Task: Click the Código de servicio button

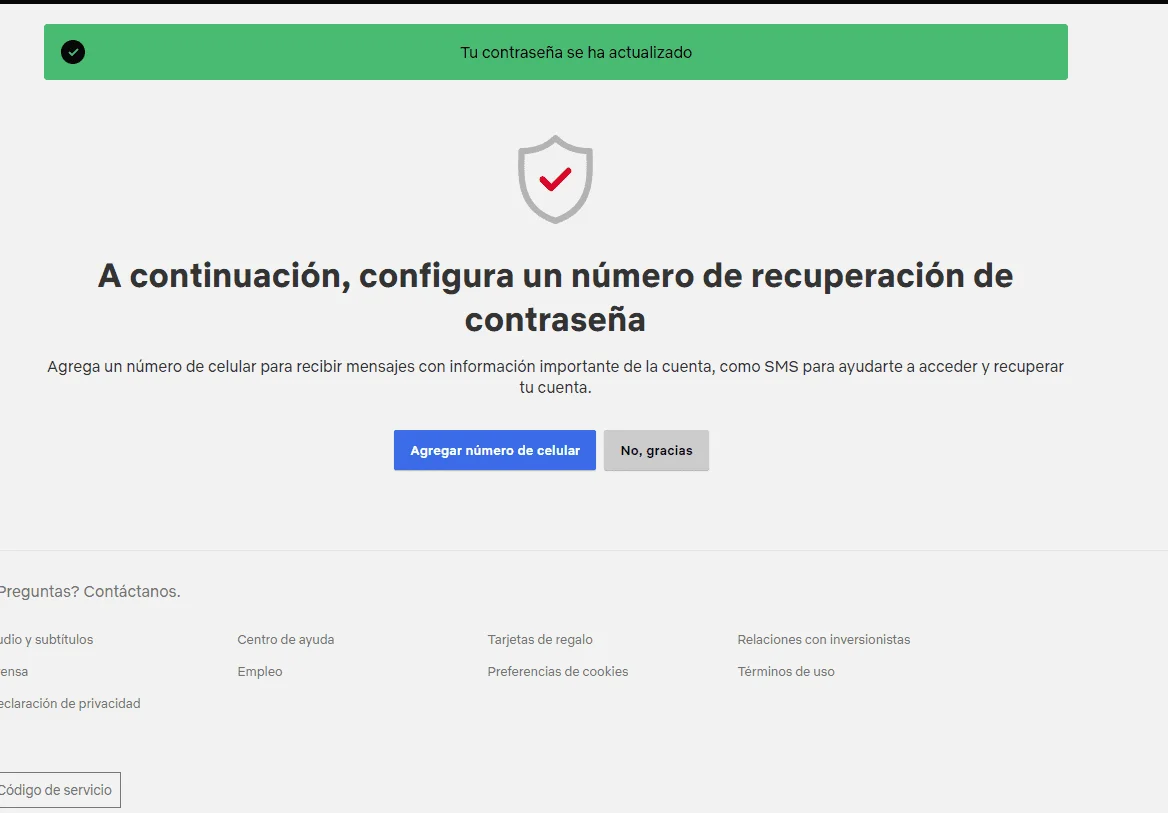Action: [60, 790]
